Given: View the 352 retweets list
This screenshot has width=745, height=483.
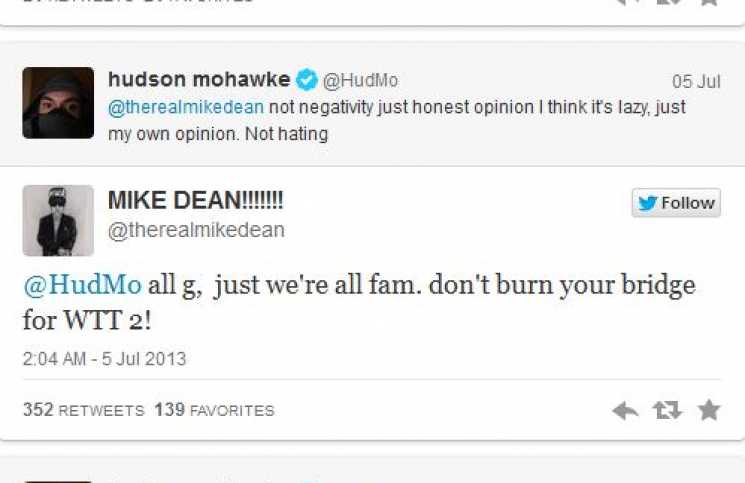Looking at the screenshot, I should (84, 410).
